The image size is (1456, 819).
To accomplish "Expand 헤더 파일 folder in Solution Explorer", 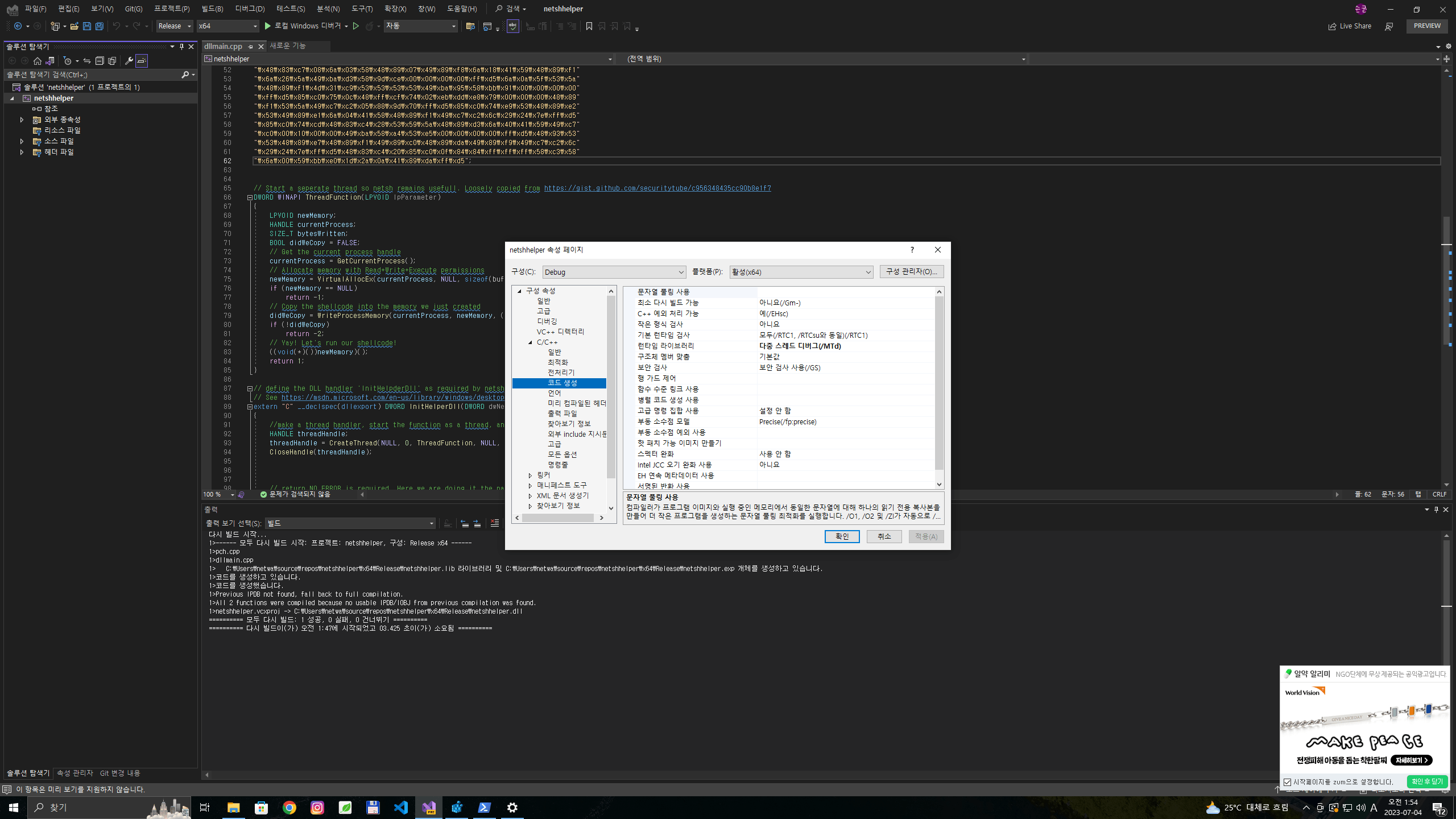I will coord(22,152).
